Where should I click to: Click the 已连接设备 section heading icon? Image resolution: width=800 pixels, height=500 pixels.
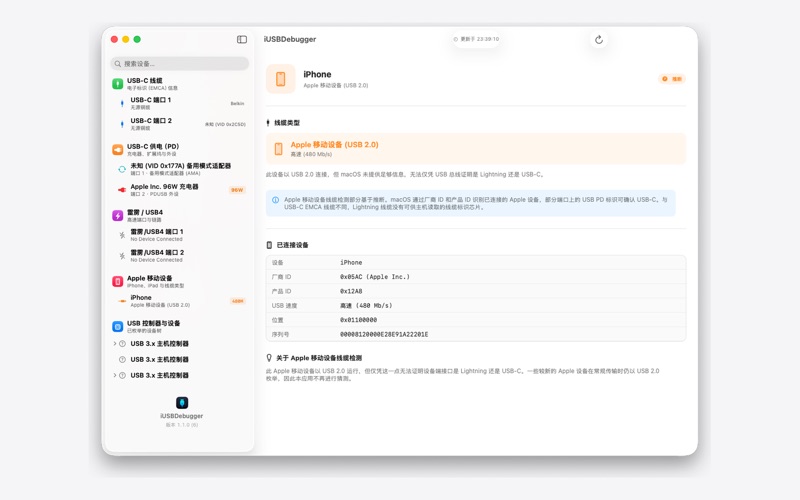[269, 245]
